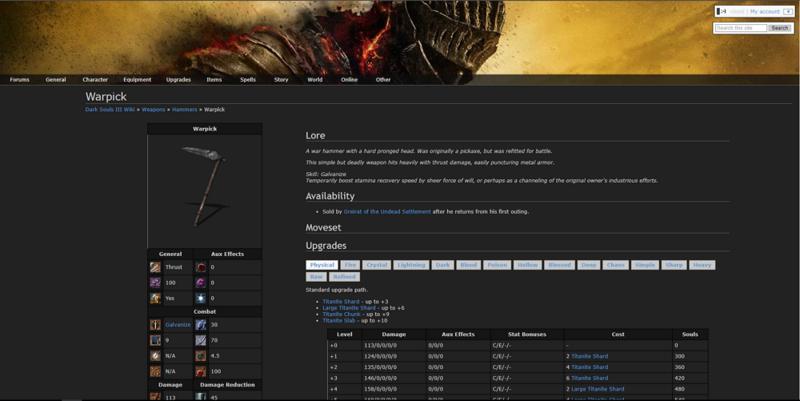800x401 pixels.
Task: Click the user avatar icon by My account
Action: (x=722, y=11)
